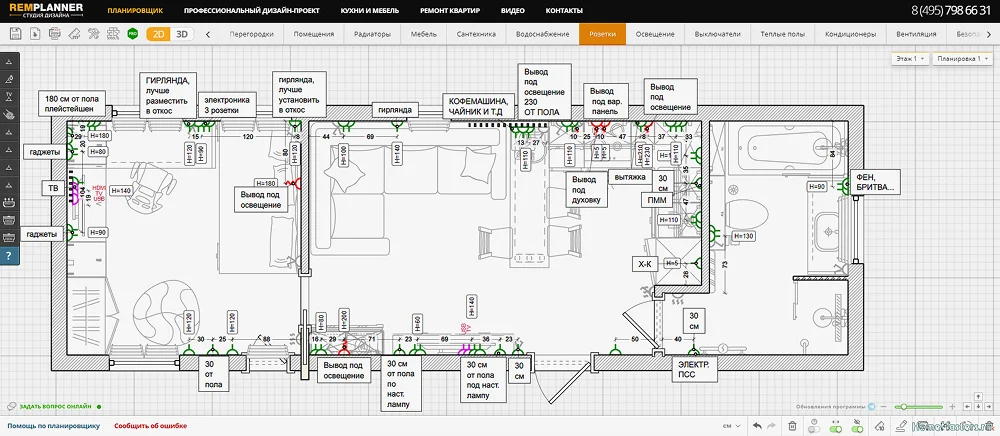Image resolution: width=1000 pixels, height=436 pixels.
Task: Select the ruler measurement tool icon
Action: tap(74, 34)
